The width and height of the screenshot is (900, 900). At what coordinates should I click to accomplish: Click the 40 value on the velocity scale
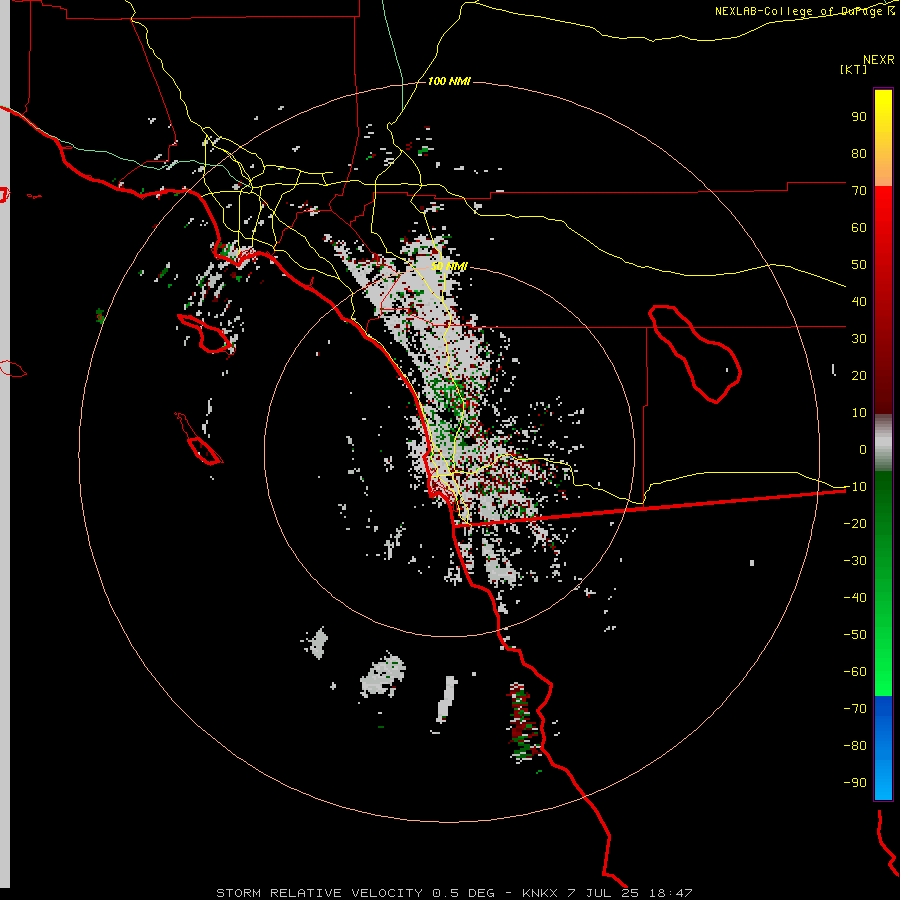coord(859,301)
